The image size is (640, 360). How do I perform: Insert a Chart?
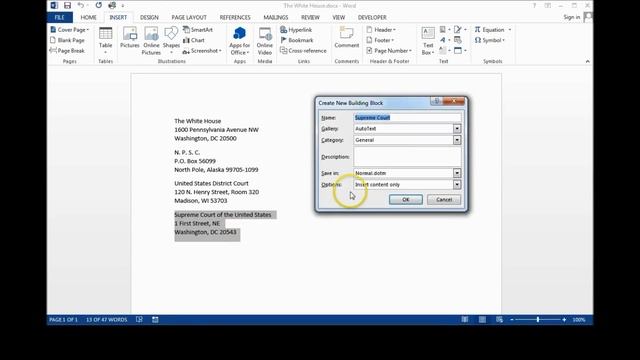coord(193,40)
